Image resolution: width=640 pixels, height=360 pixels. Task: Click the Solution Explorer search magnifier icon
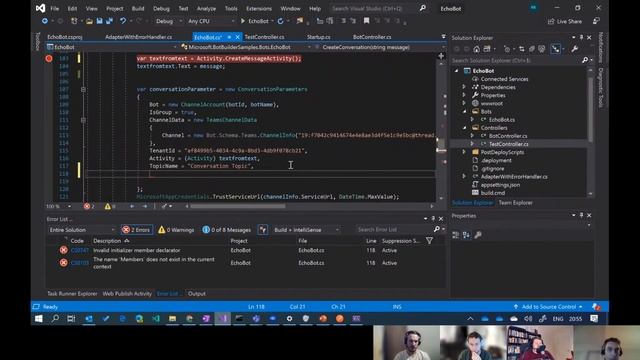[584, 60]
